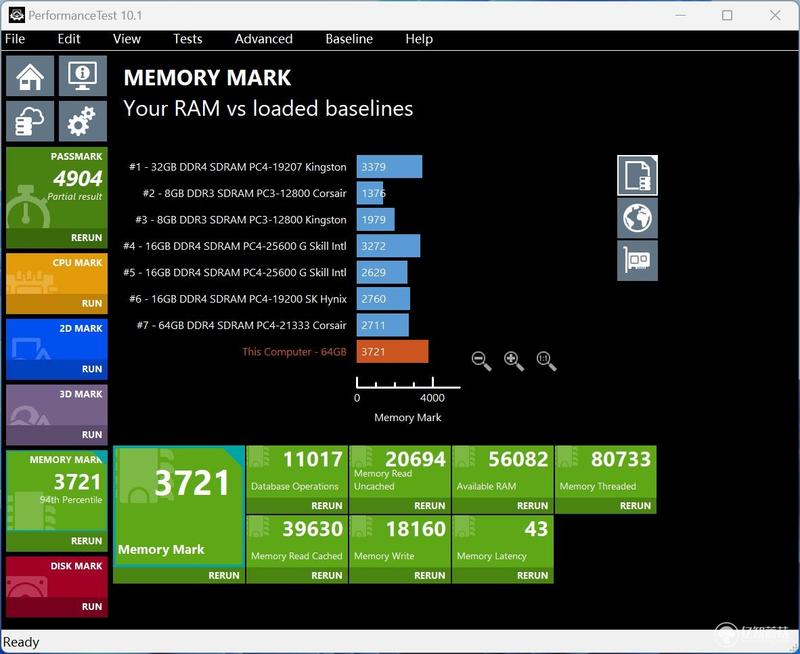Screen dimensions: 800x654
Task: Click the zoom in magnifier icon
Action: click(513, 361)
